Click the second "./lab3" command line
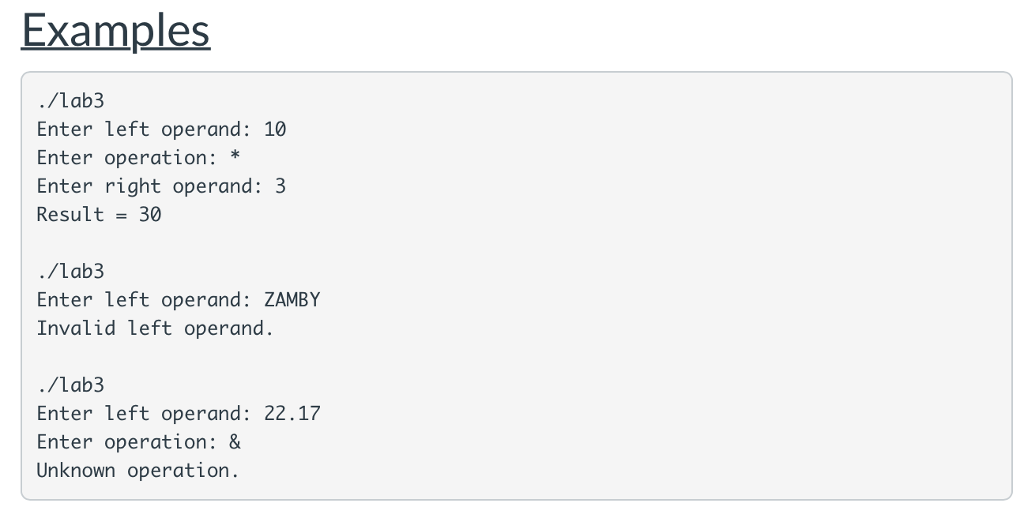Screen dimensions: 1024x518 [70, 271]
